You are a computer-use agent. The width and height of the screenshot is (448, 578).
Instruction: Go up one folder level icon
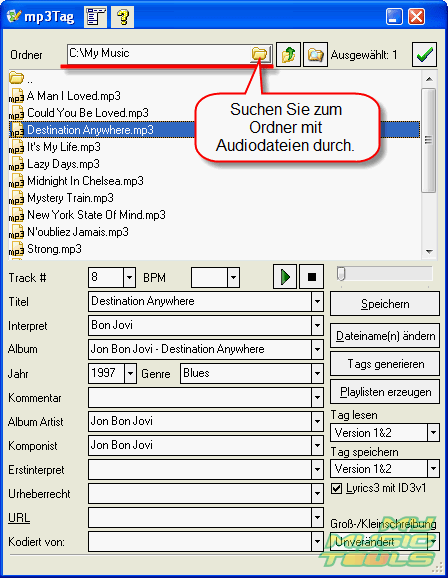288,55
